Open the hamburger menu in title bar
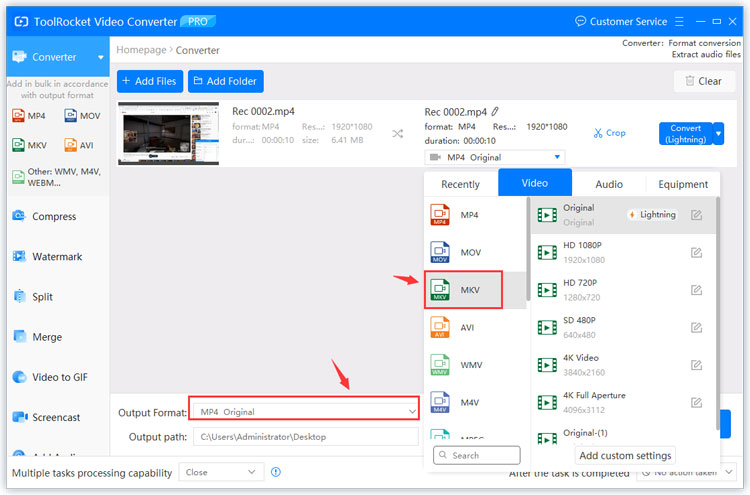 coord(679,22)
